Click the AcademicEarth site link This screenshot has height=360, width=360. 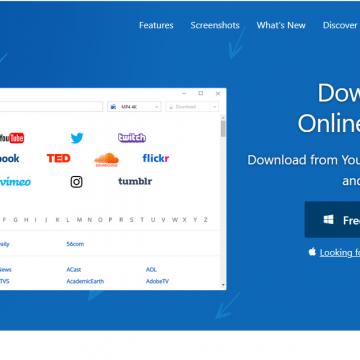coord(85,281)
